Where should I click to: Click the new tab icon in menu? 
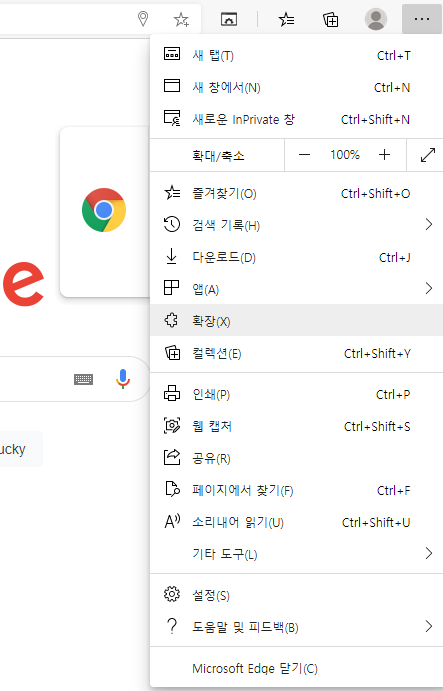point(172,54)
